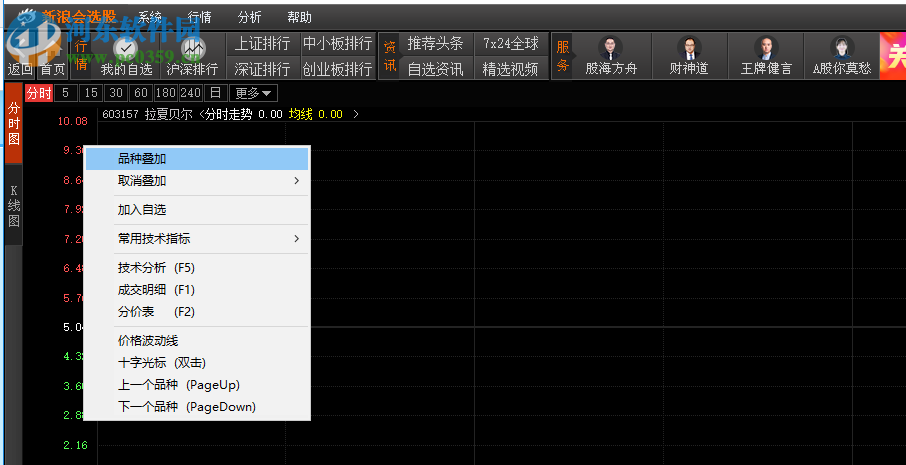Choose 价格波动线 menu item

[x=197, y=341]
